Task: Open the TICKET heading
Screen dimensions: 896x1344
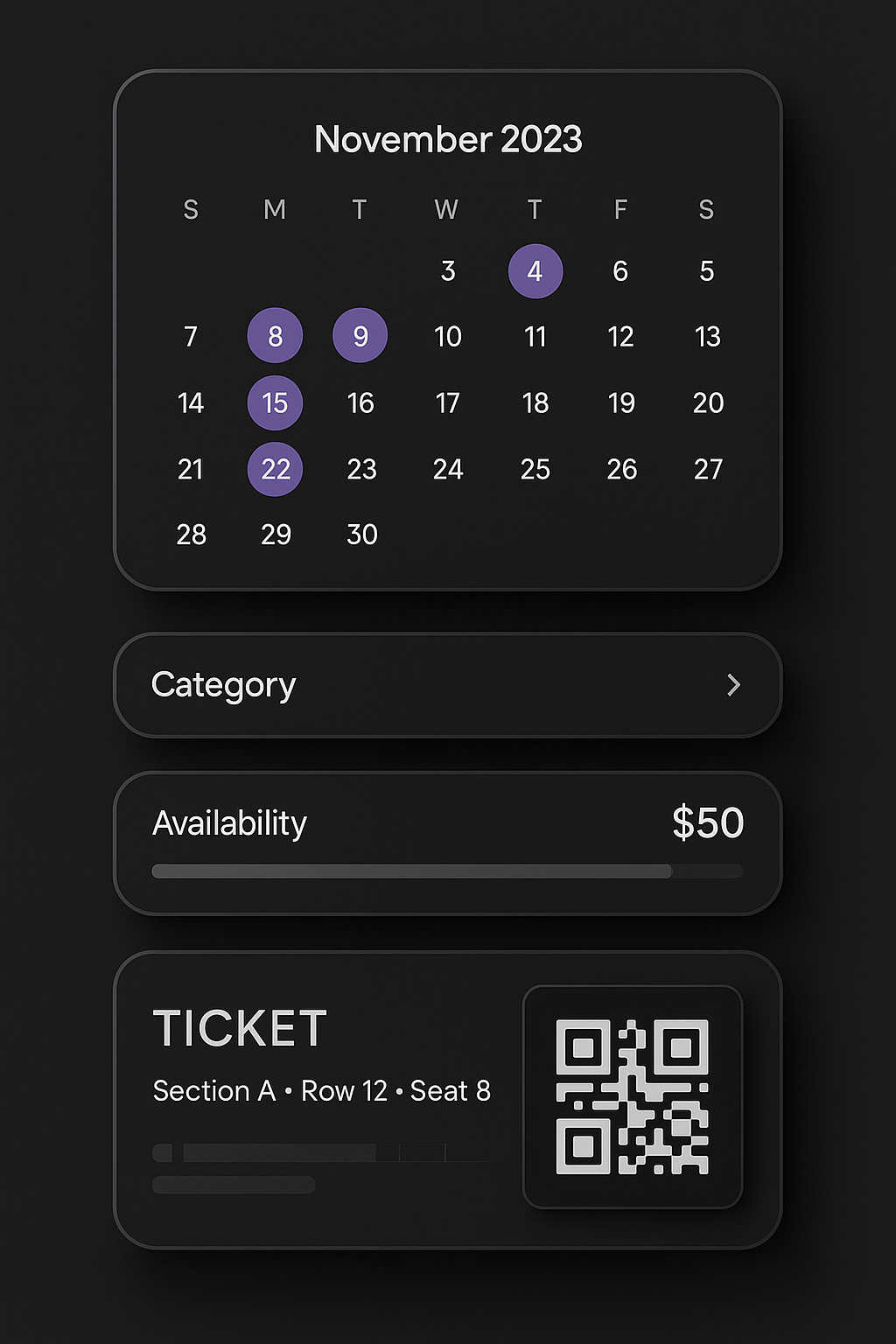Action: pyautogui.click(x=240, y=1029)
